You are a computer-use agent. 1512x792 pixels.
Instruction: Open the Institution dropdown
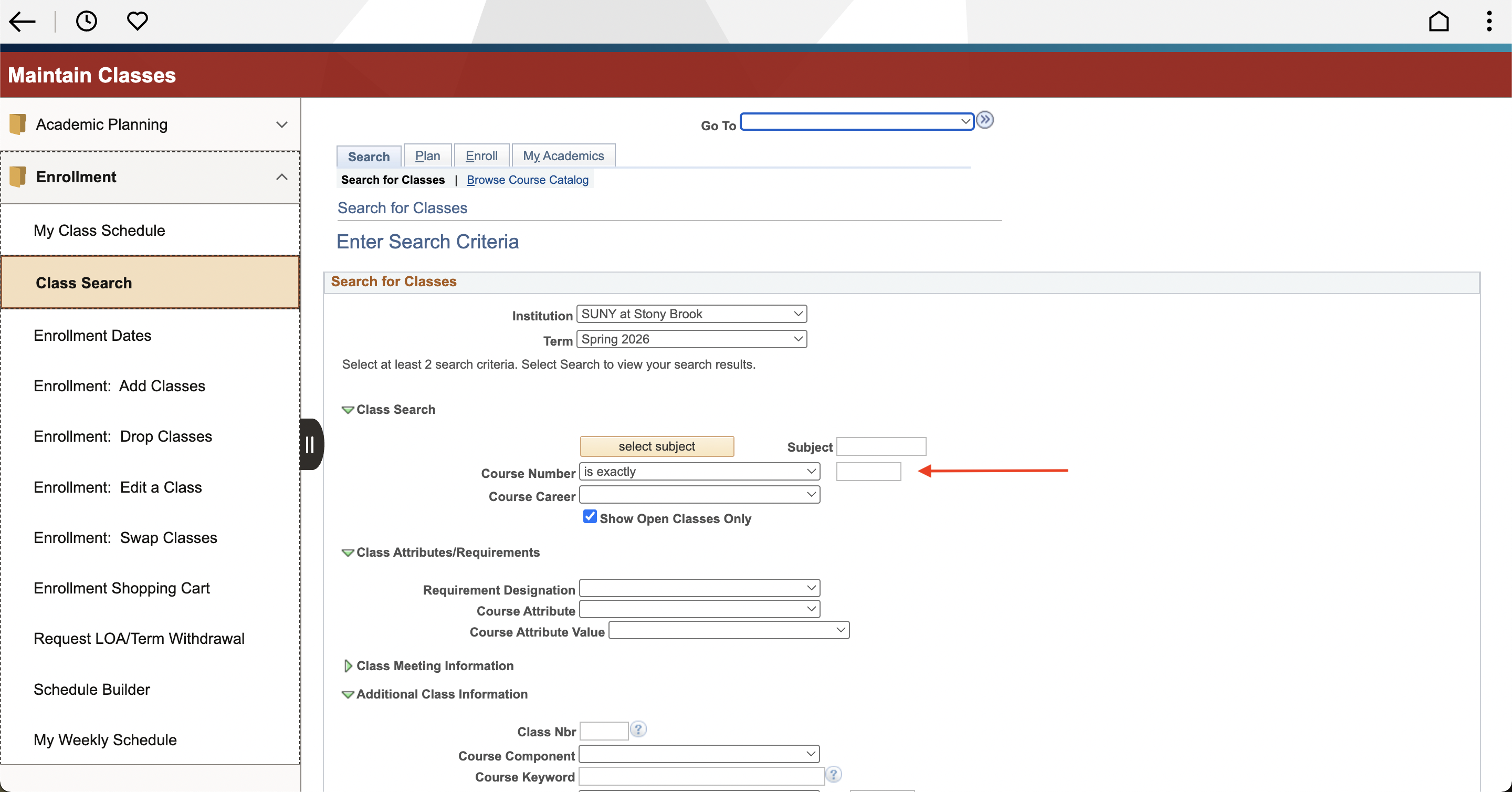[x=691, y=314]
